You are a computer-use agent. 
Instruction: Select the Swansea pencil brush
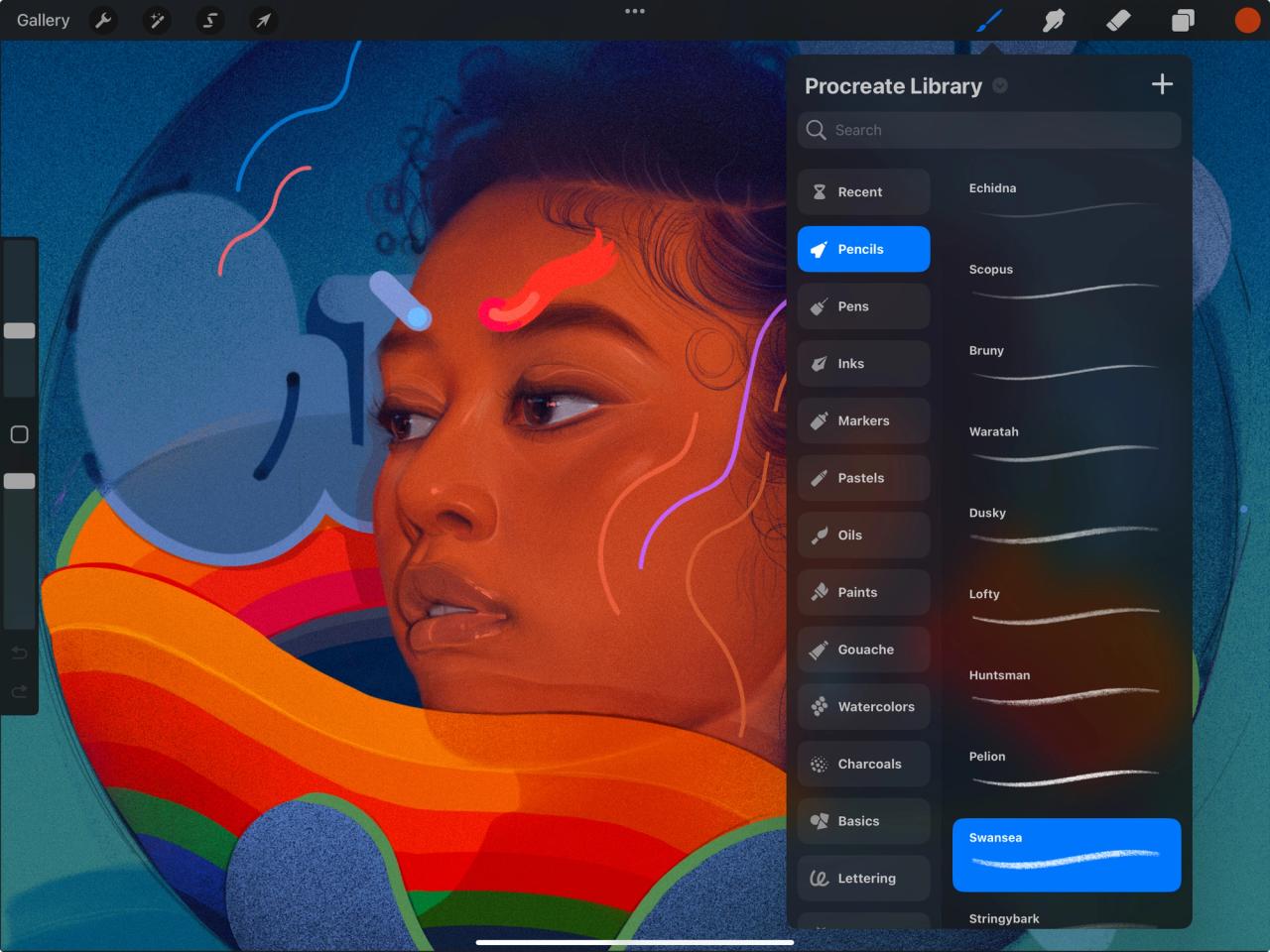[x=1066, y=855]
